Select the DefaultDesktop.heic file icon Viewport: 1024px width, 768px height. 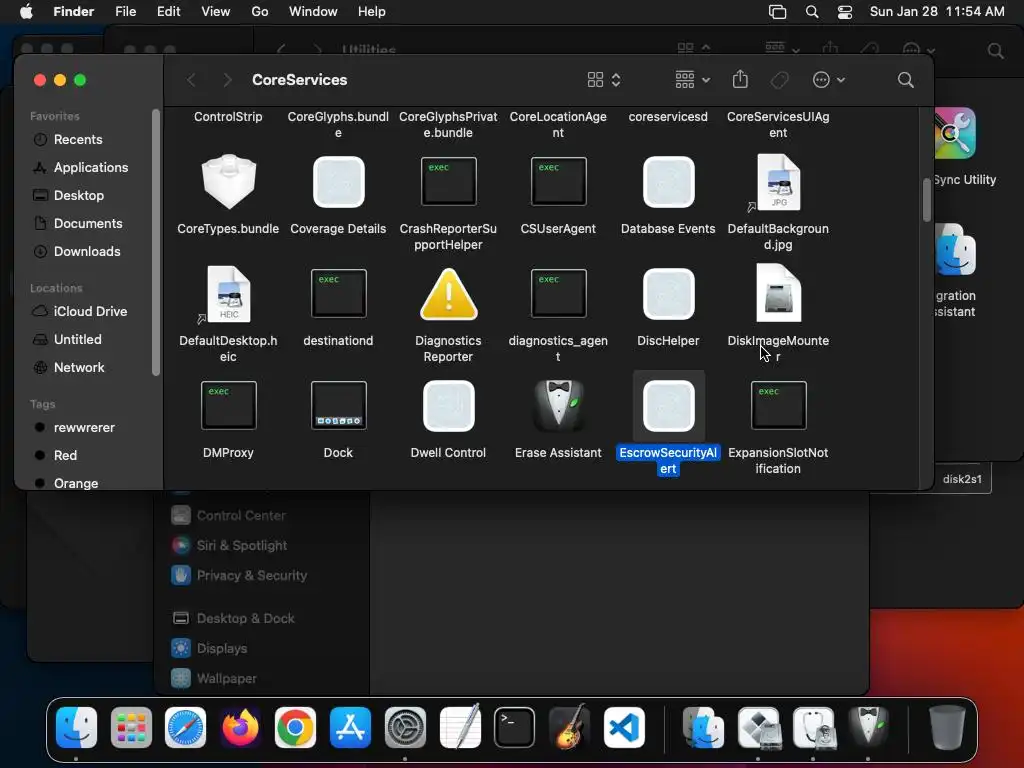click(229, 294)
